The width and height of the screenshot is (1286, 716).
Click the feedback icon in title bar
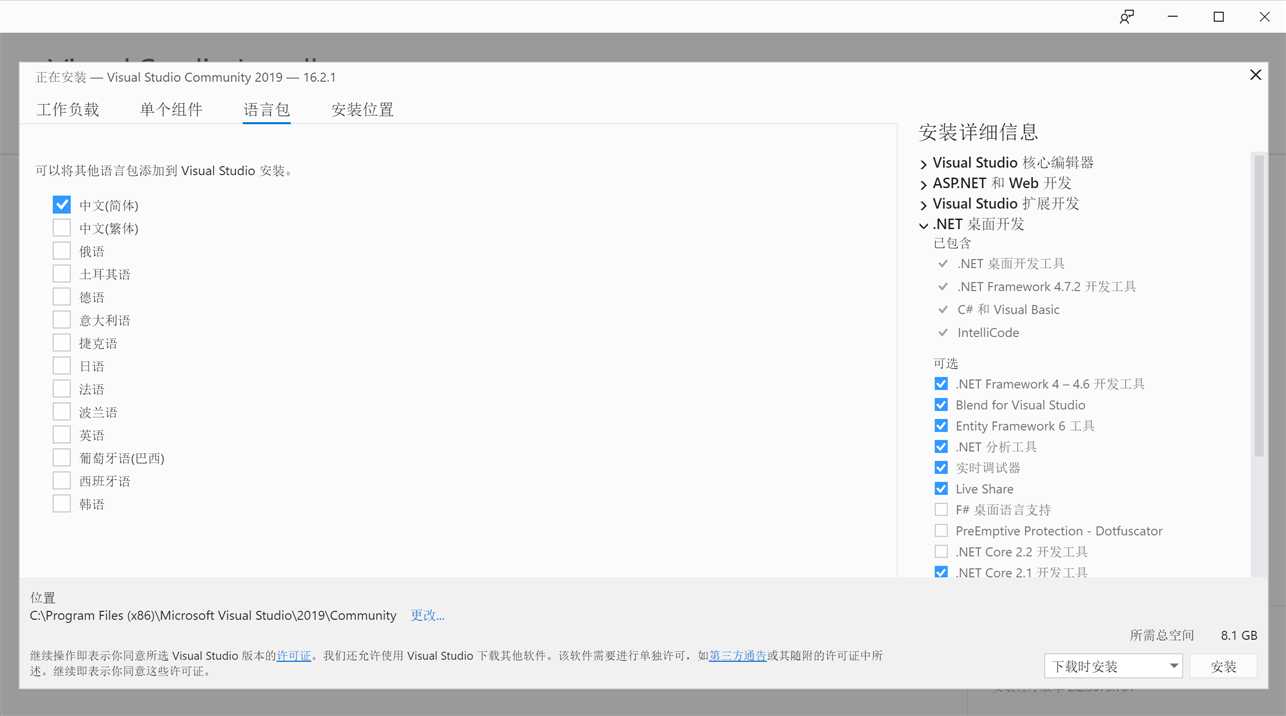[x=1127, y=17]
